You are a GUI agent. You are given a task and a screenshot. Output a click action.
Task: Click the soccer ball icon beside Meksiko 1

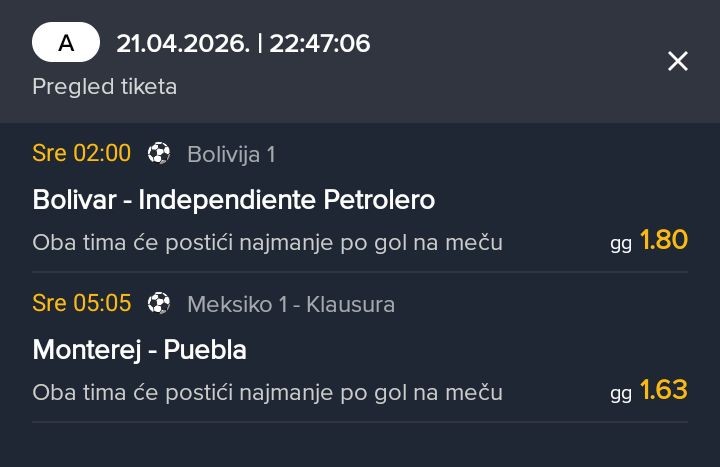(x=159, y=303)
